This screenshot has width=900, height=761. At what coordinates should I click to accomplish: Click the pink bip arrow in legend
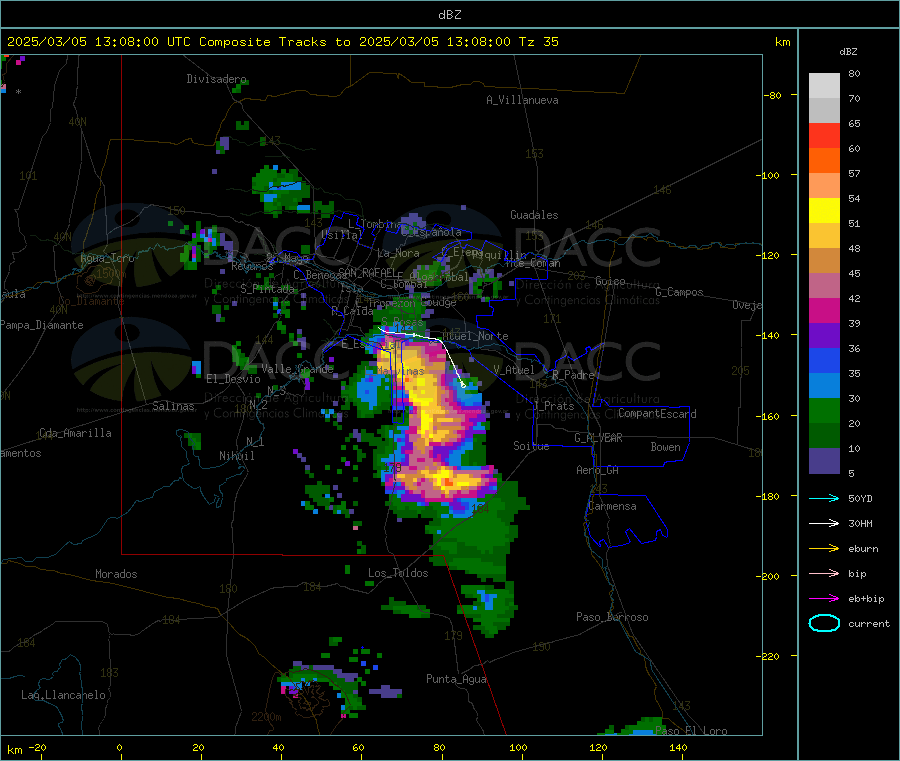[x=824, y=573]
